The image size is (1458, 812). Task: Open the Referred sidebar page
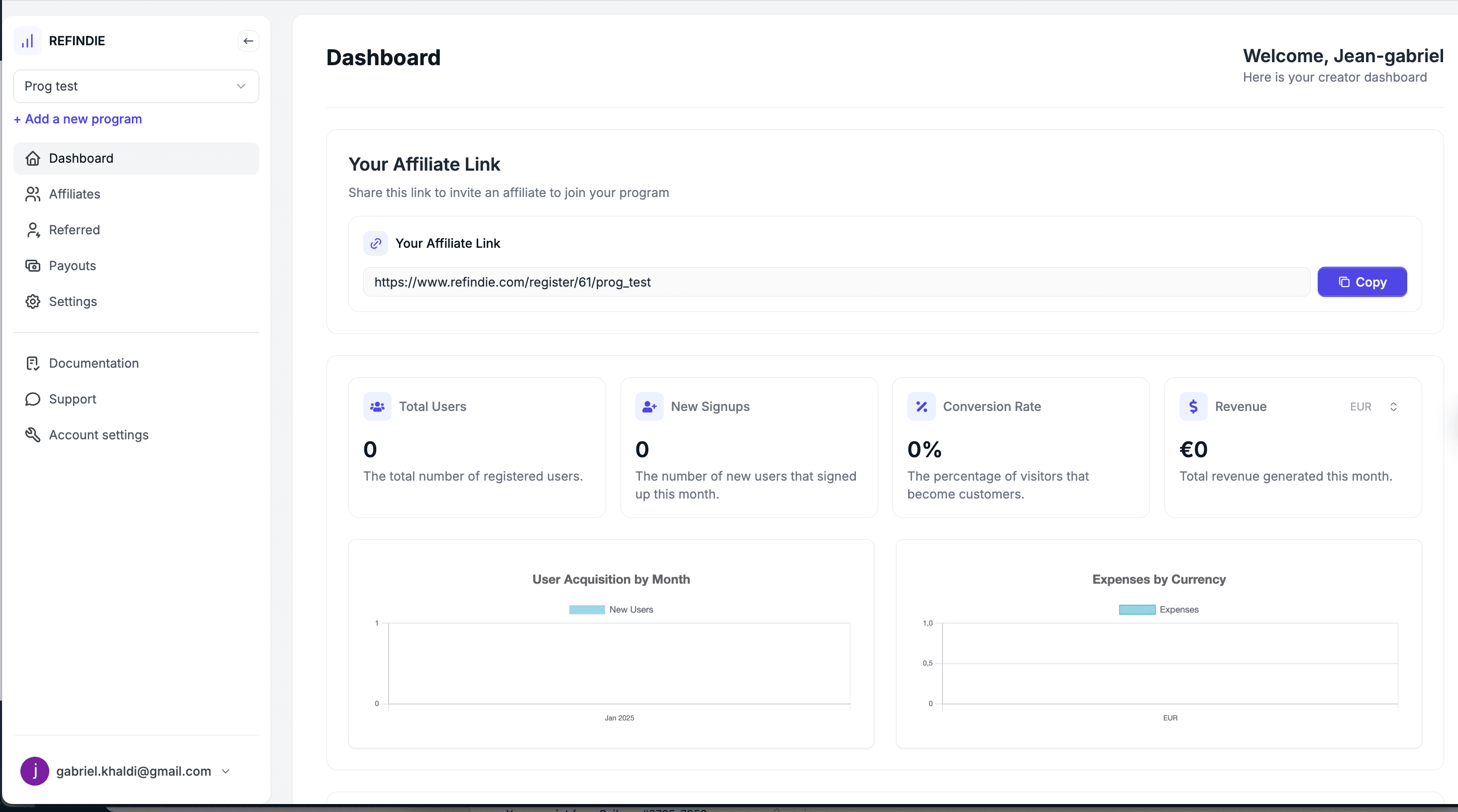74,230
